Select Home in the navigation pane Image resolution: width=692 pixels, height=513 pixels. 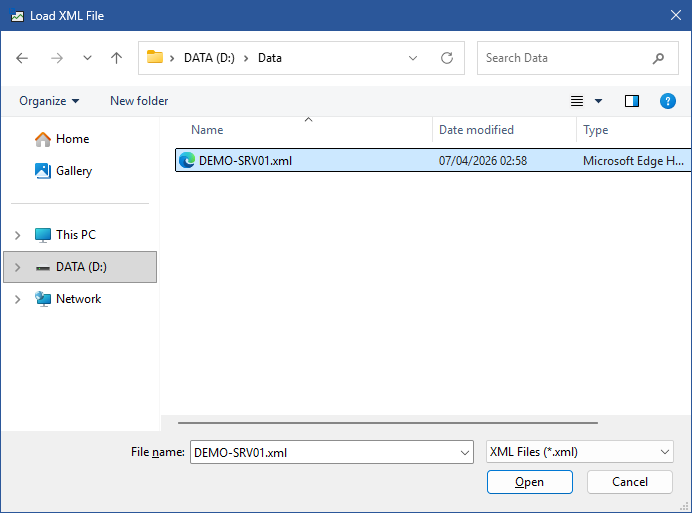tap(72, 139)
